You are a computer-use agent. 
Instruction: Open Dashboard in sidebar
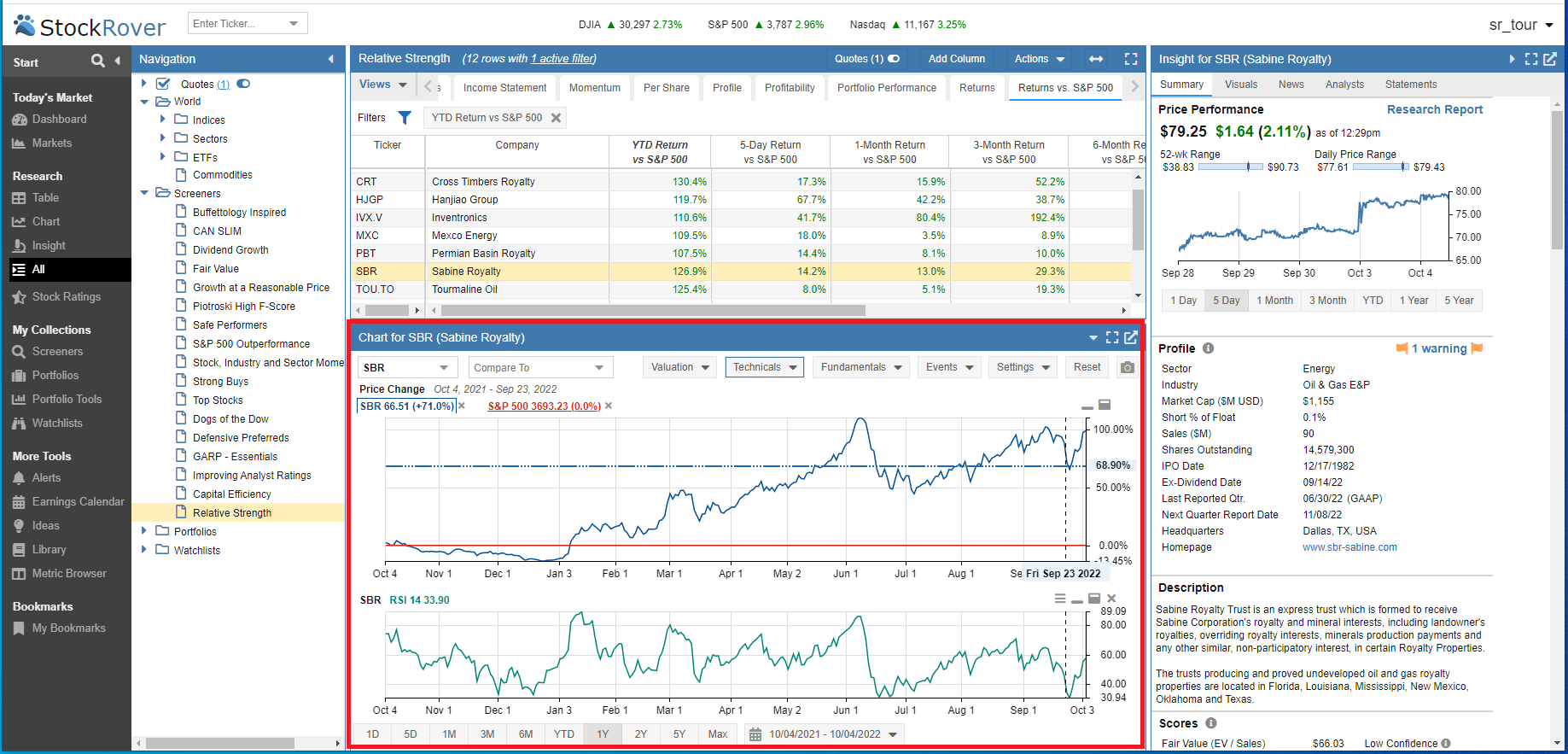[x=59, y=120]
